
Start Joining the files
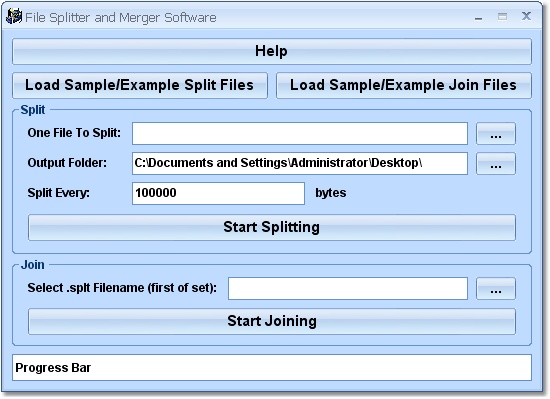click(x=272, y=322)
